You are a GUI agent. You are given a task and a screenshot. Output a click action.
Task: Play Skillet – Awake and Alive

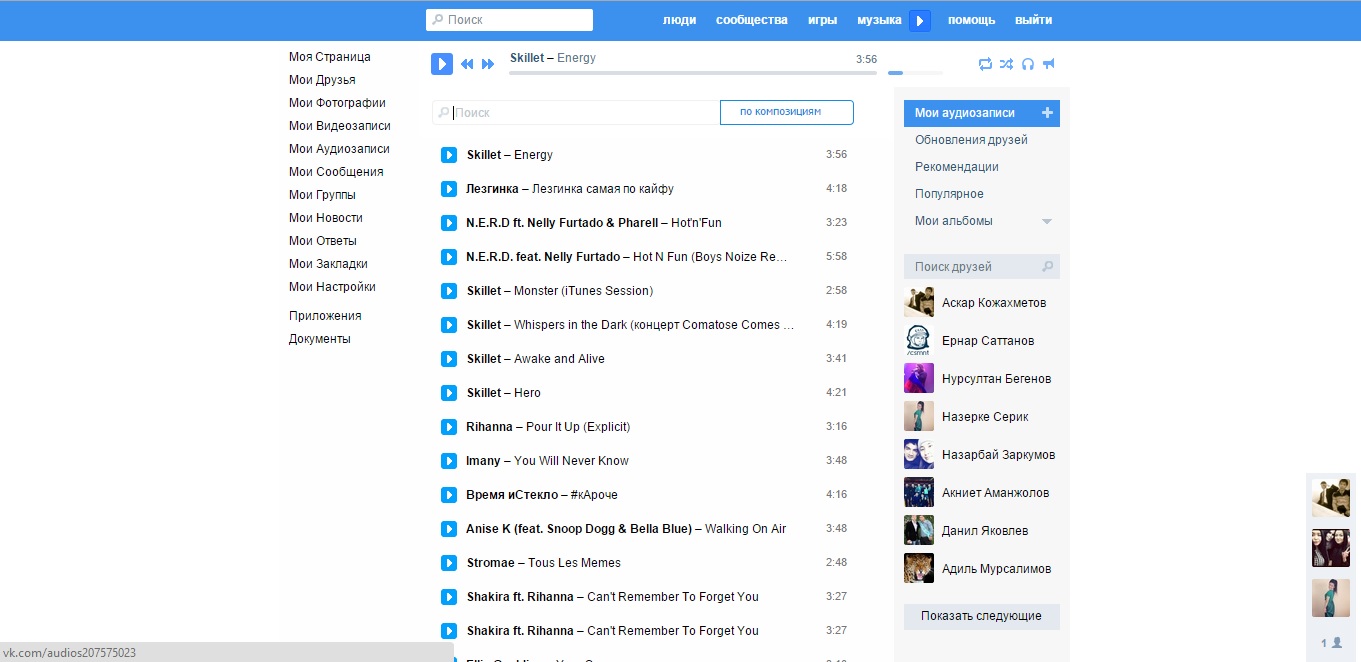[449, 359]
